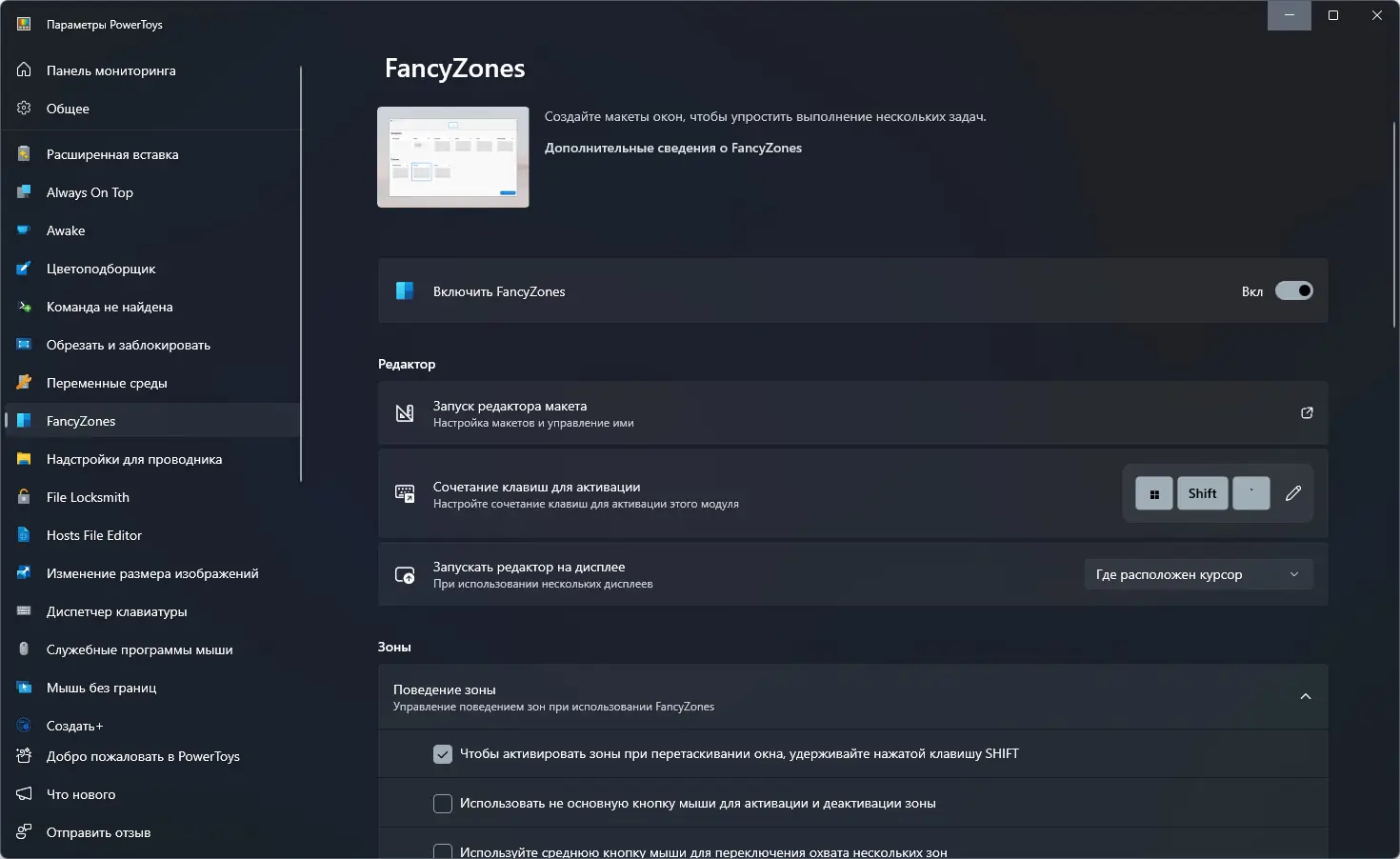Open Дополнительные сведения о FancyZones link
Image resolution: width=1400 pixels, height=859 pixels.
673,148
